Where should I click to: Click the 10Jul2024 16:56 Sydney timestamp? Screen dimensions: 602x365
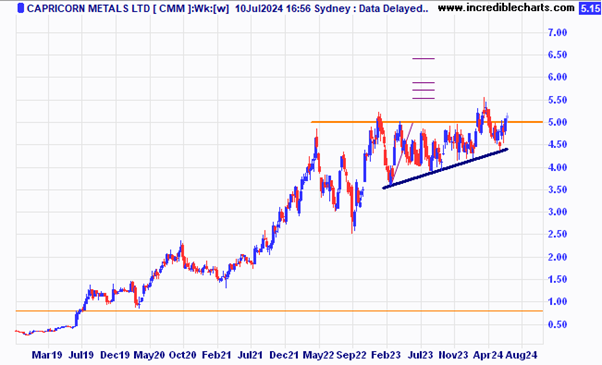[x=292, y=8]
